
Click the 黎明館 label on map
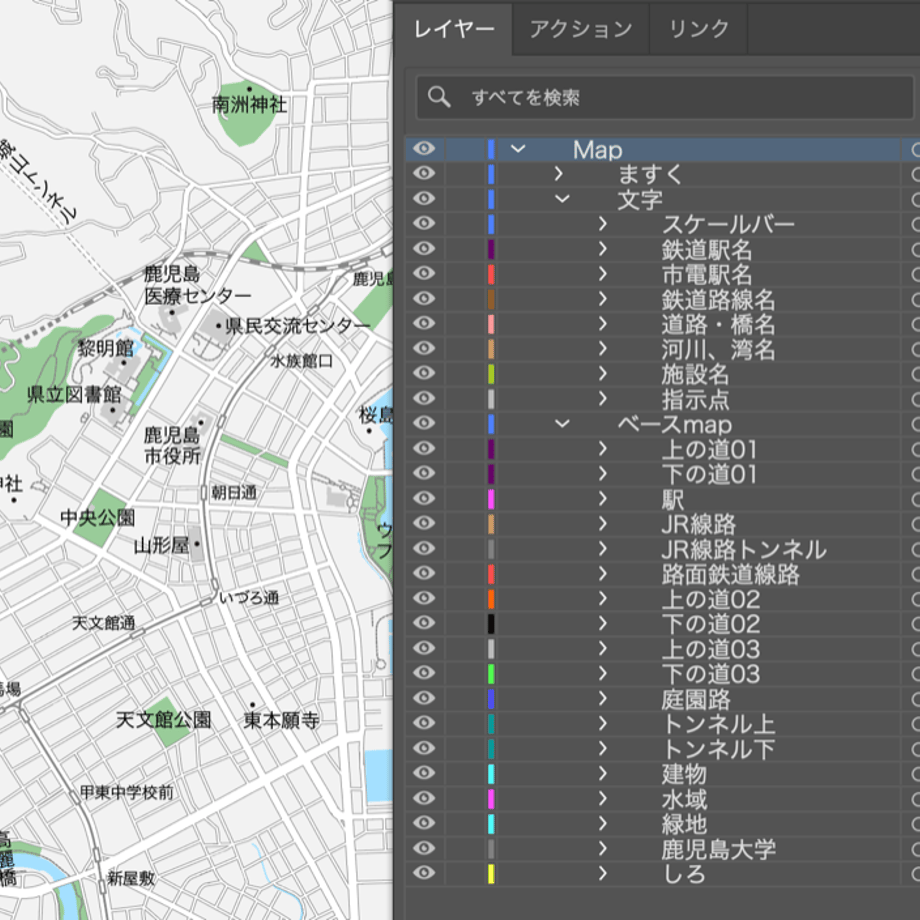point(106,348)
